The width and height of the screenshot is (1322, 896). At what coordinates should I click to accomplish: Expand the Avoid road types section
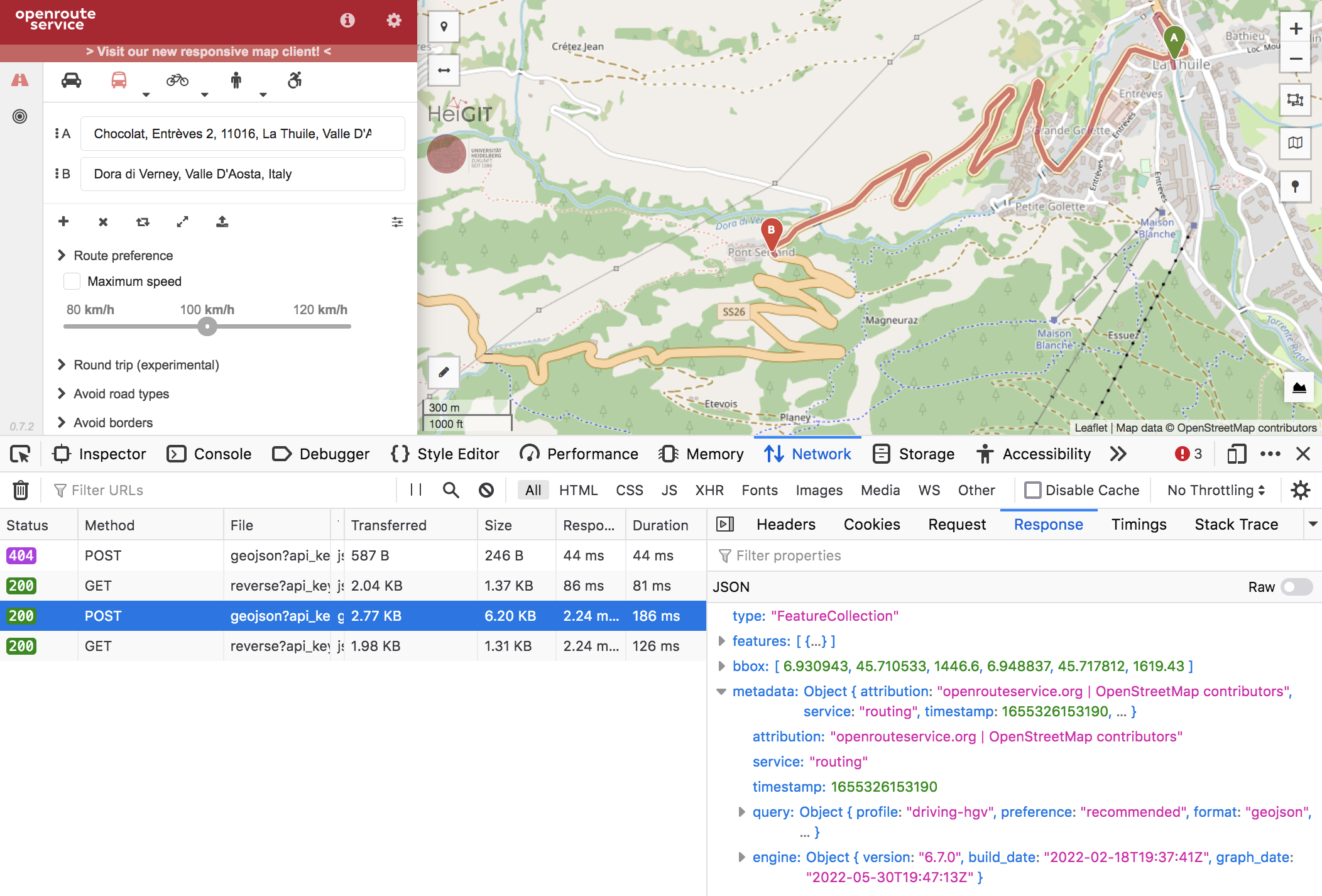click(121, 394)
